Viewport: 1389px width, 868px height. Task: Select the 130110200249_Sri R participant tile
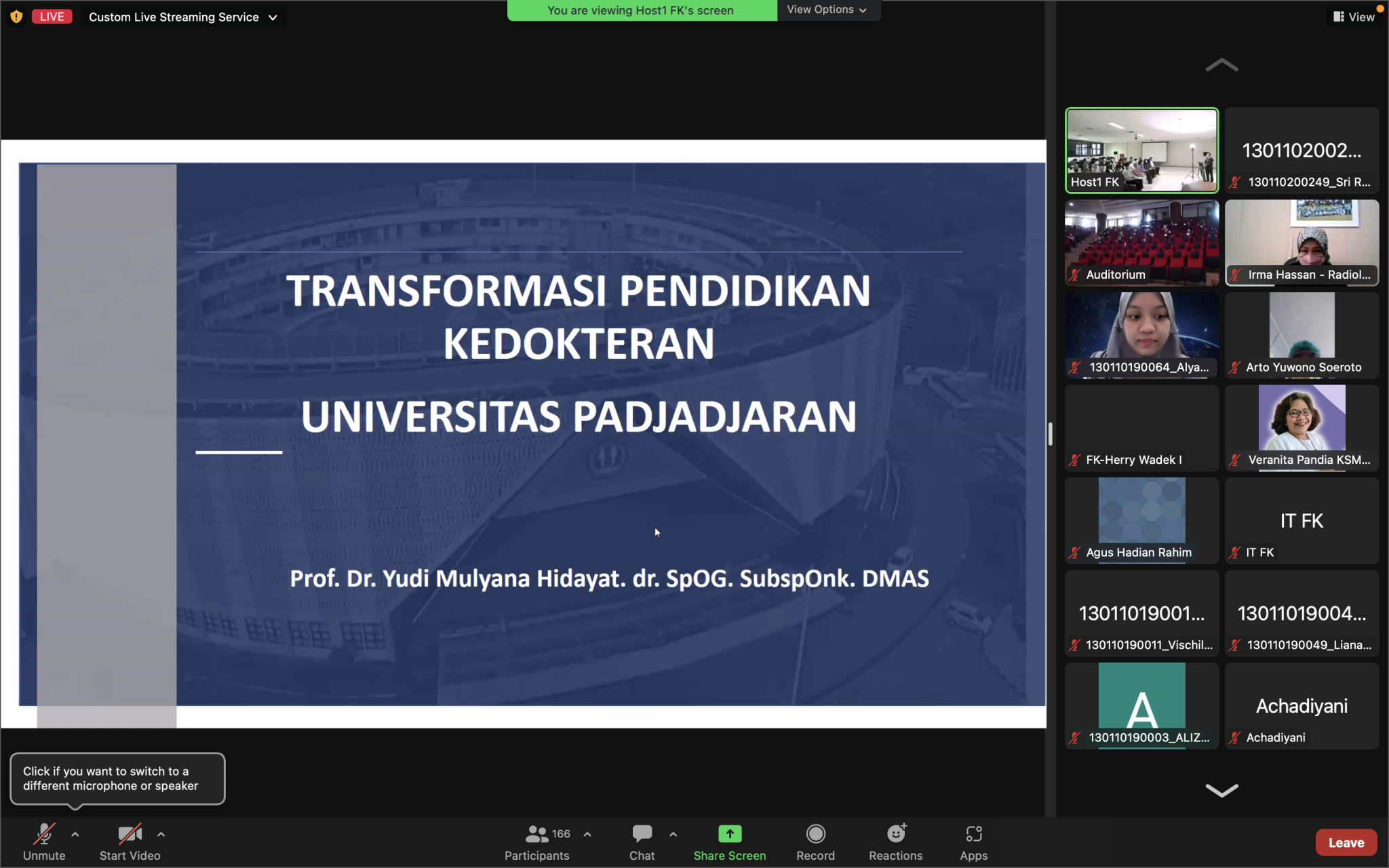(1302, 150)
